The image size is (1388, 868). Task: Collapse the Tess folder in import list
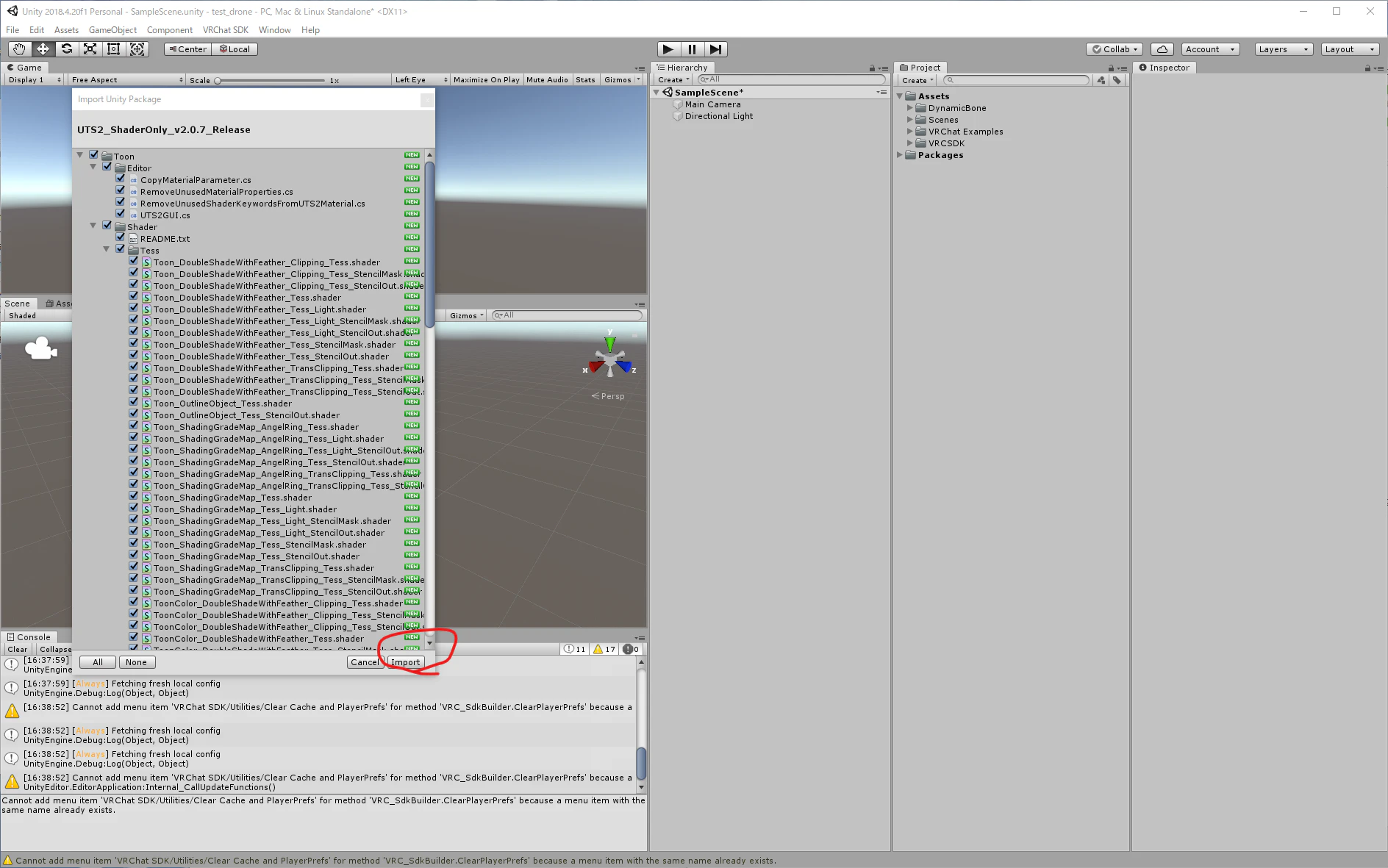(107, 249)
